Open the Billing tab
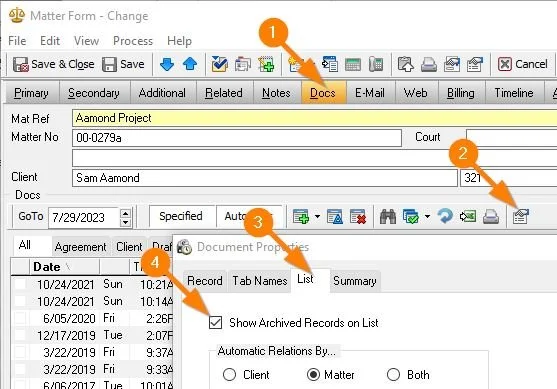 pyautogui.click(x=461, y=93)
